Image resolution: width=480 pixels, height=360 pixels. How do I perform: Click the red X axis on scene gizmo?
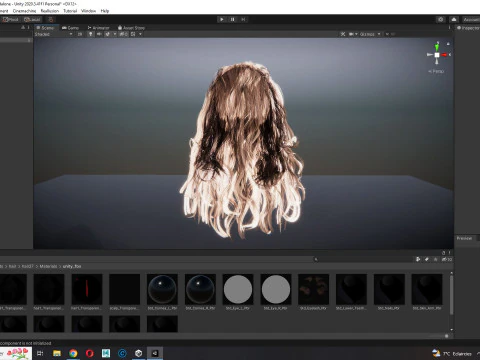tap(445, 55)
